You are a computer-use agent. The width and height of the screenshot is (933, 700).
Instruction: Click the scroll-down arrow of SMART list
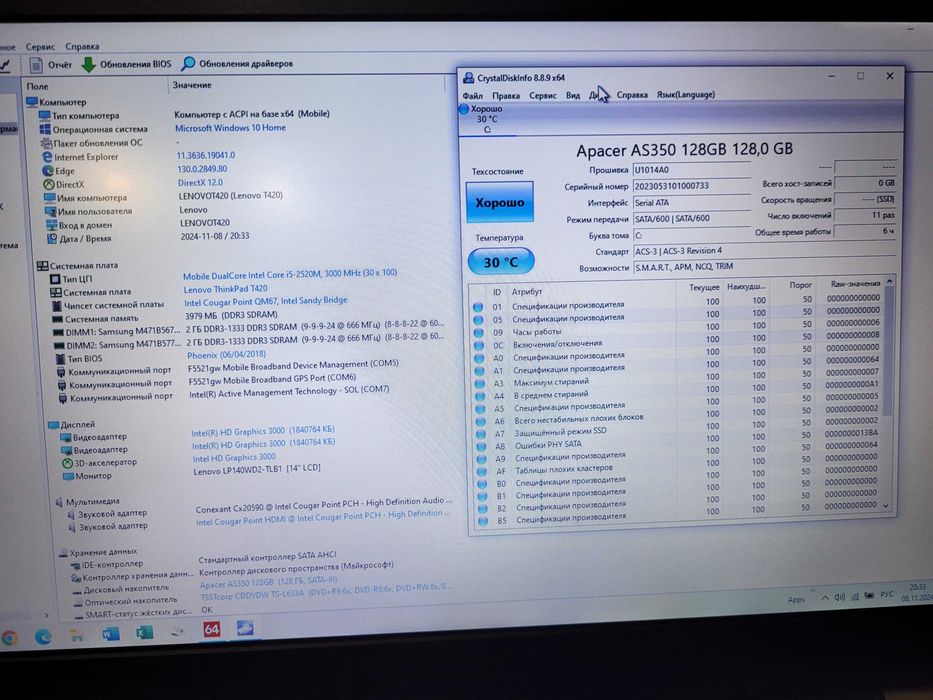[x=887, y=506]
